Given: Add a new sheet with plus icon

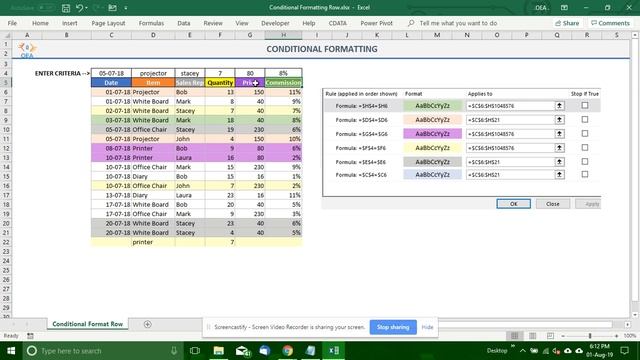Looking at the screenshot, I should click(x=148, y=324).
